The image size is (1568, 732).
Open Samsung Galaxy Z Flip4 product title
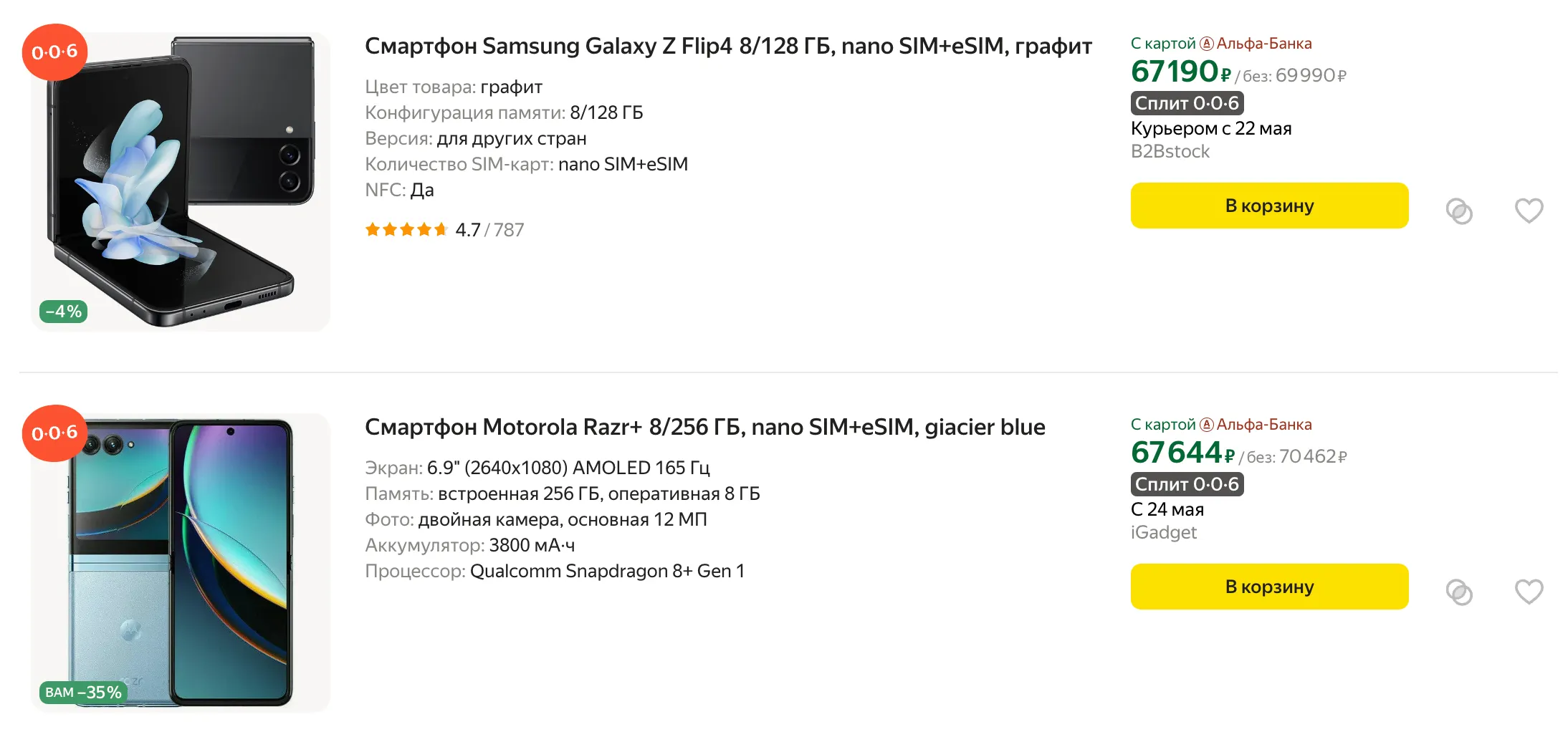727,47
